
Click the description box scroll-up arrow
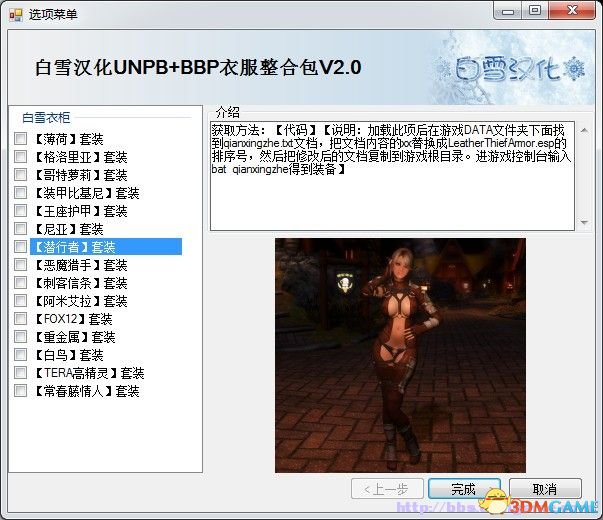click(584, 131)
